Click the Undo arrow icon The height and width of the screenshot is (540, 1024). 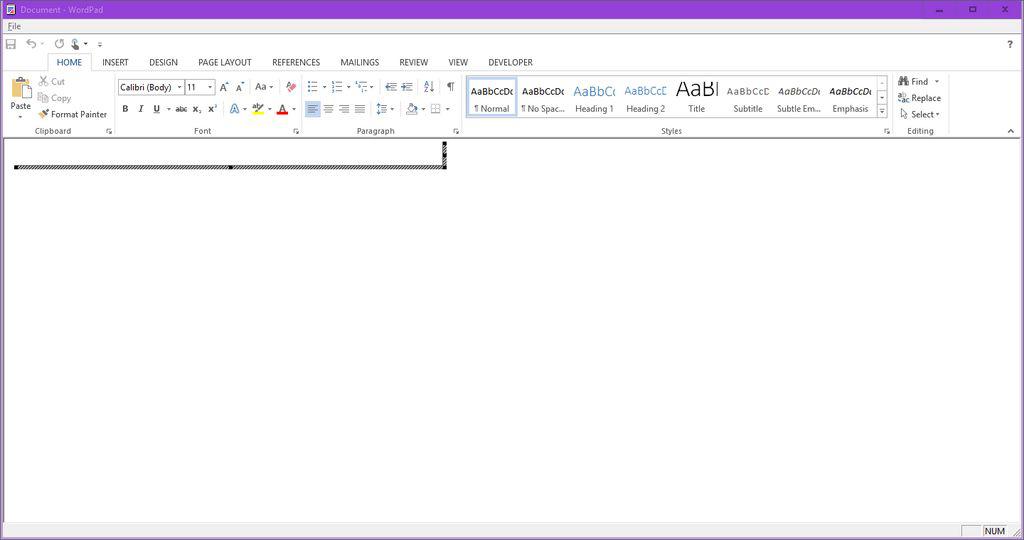[31, 44]
